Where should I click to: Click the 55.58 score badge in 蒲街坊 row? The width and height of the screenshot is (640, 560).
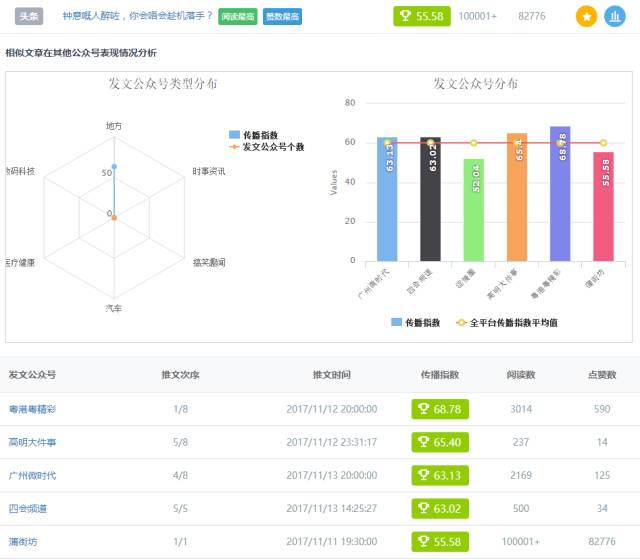440,542
